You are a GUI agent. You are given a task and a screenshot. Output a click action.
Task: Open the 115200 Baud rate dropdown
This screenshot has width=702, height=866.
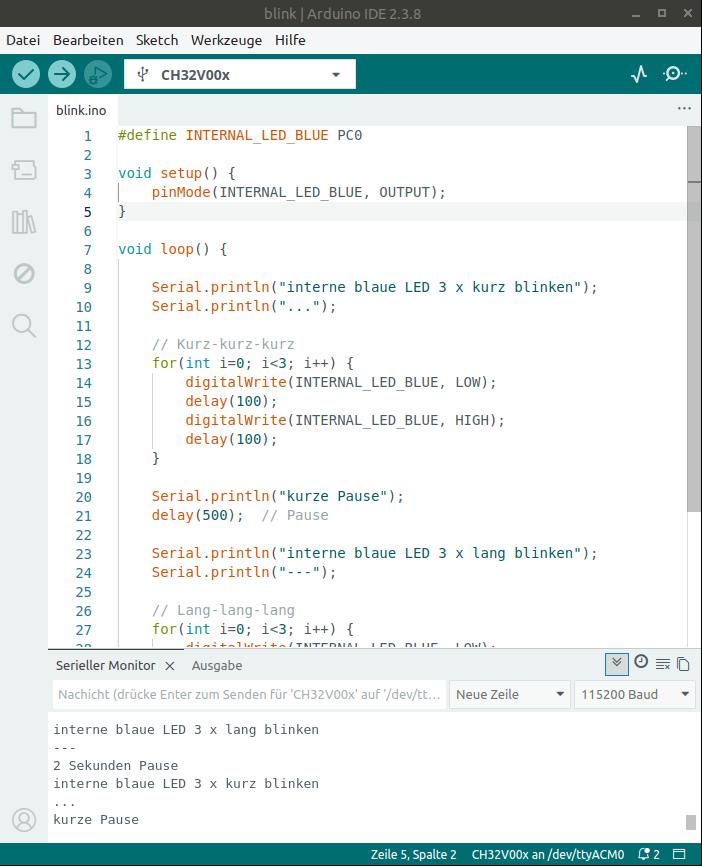(635, 694)
